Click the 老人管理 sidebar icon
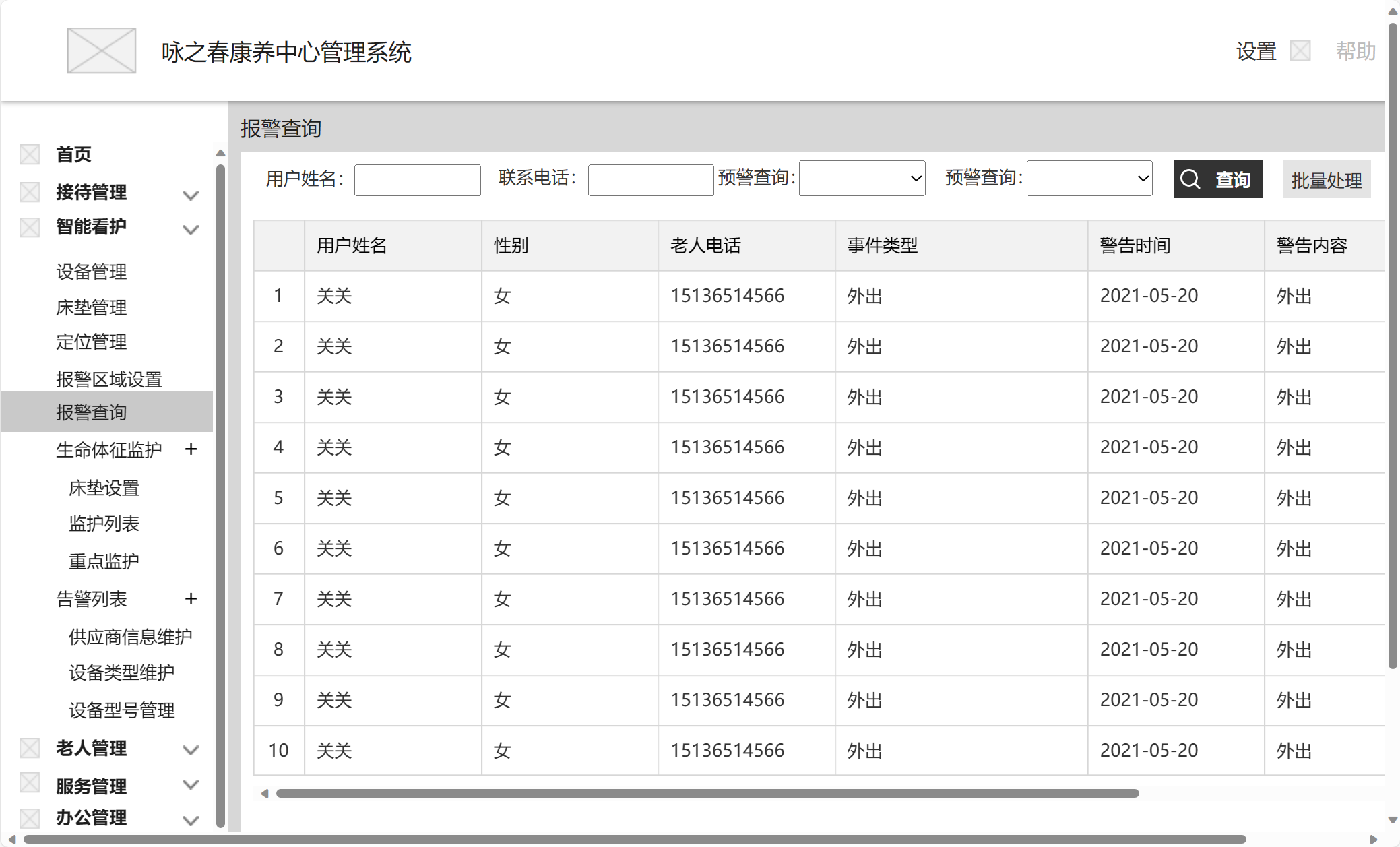Image resolution: width=1400 pixels, height=847 pixels. (x=30, y=748)
